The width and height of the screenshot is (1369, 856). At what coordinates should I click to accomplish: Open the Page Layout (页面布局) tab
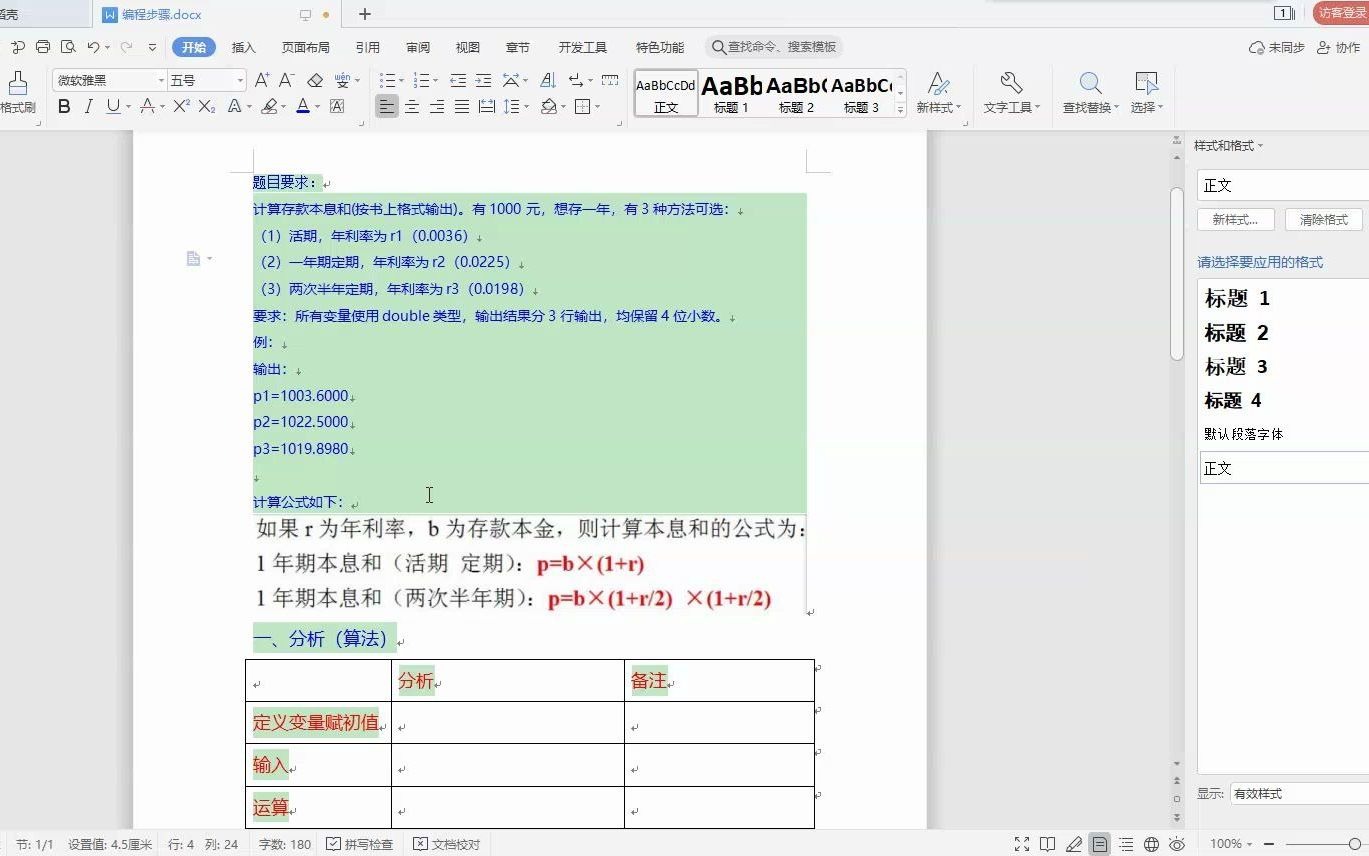pyautogui.click(x=305, y=47)
